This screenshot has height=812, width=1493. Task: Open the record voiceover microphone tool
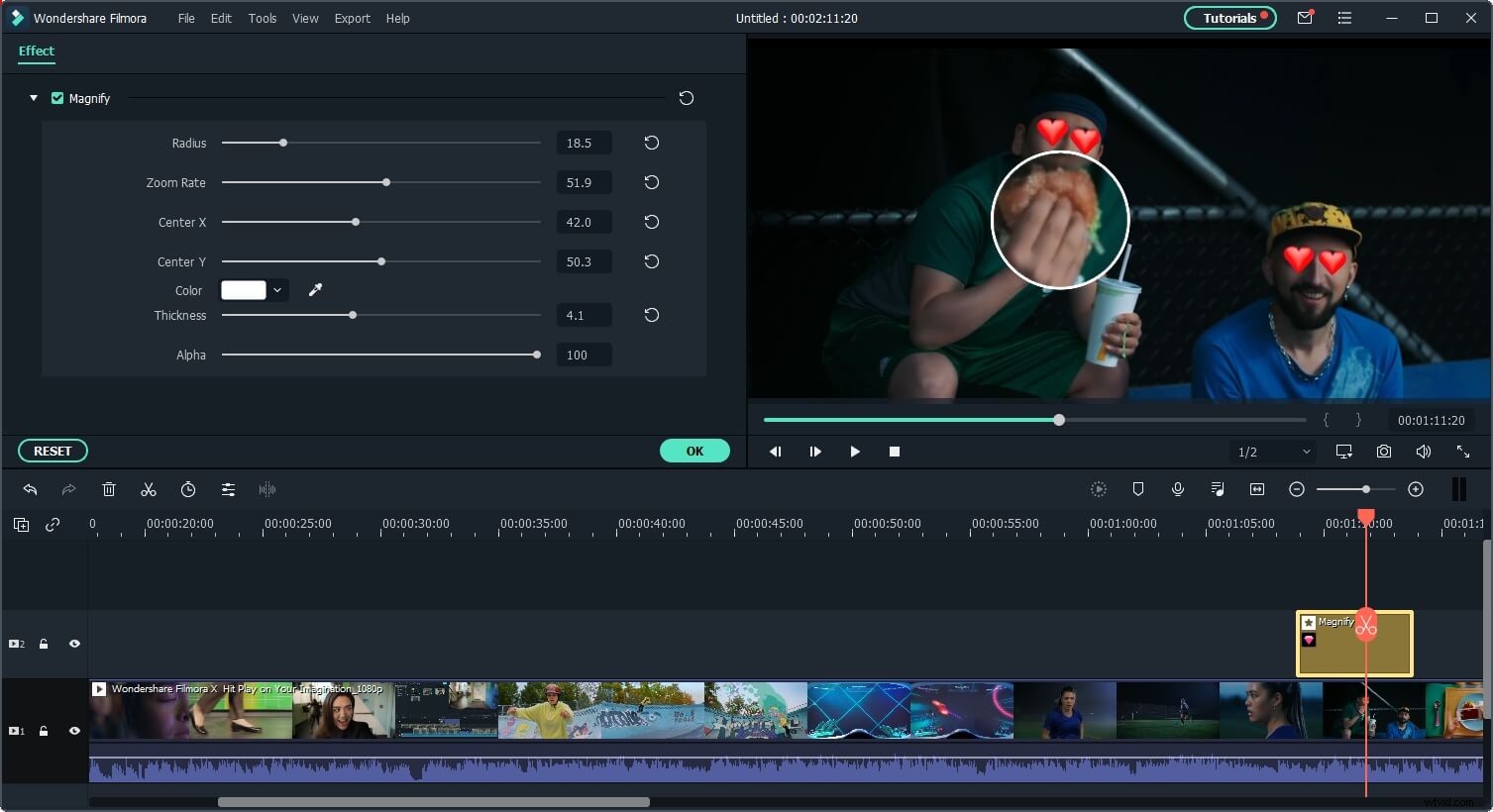(x=1177, y=489)
